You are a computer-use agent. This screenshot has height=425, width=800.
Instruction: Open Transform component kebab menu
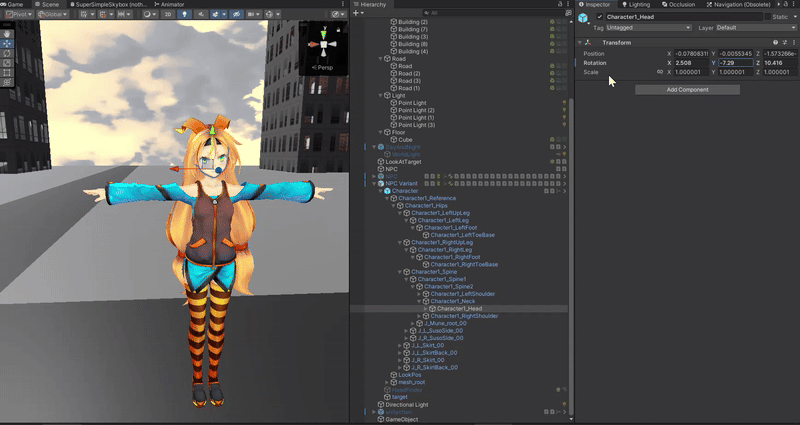click(794, 42)
